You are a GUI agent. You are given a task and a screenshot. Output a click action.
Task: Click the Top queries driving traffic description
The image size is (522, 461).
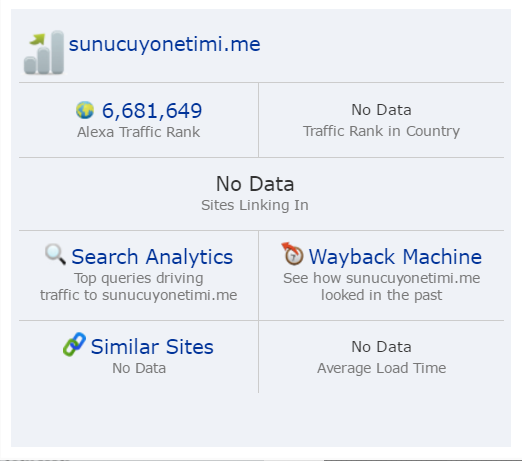tap(139, 287)
